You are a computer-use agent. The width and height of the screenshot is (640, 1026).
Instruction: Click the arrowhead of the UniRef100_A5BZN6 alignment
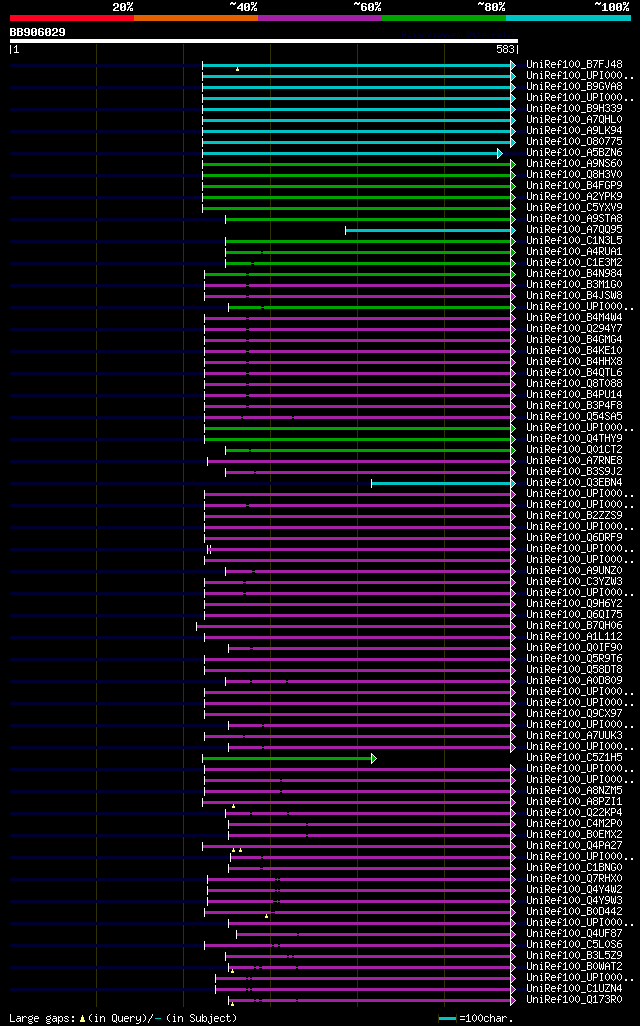click(x=500, y=153)
